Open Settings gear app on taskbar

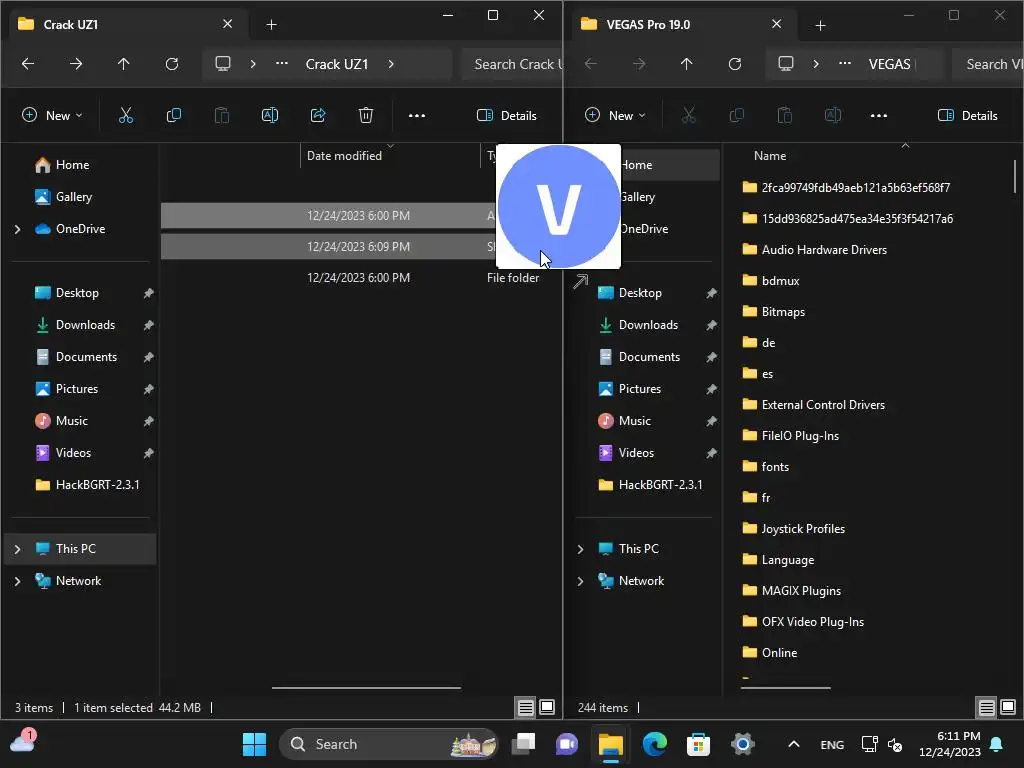743,744
